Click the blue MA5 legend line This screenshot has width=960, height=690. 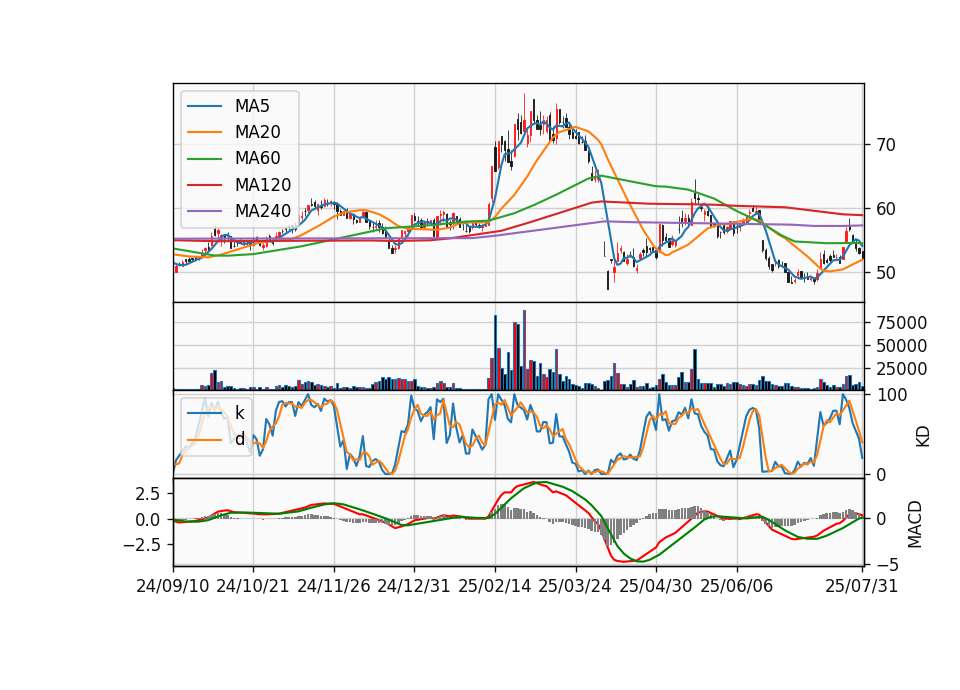(204, 107)
